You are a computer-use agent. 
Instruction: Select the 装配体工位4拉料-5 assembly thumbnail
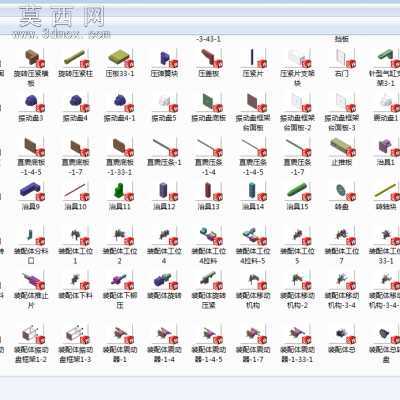coord(253,236)
